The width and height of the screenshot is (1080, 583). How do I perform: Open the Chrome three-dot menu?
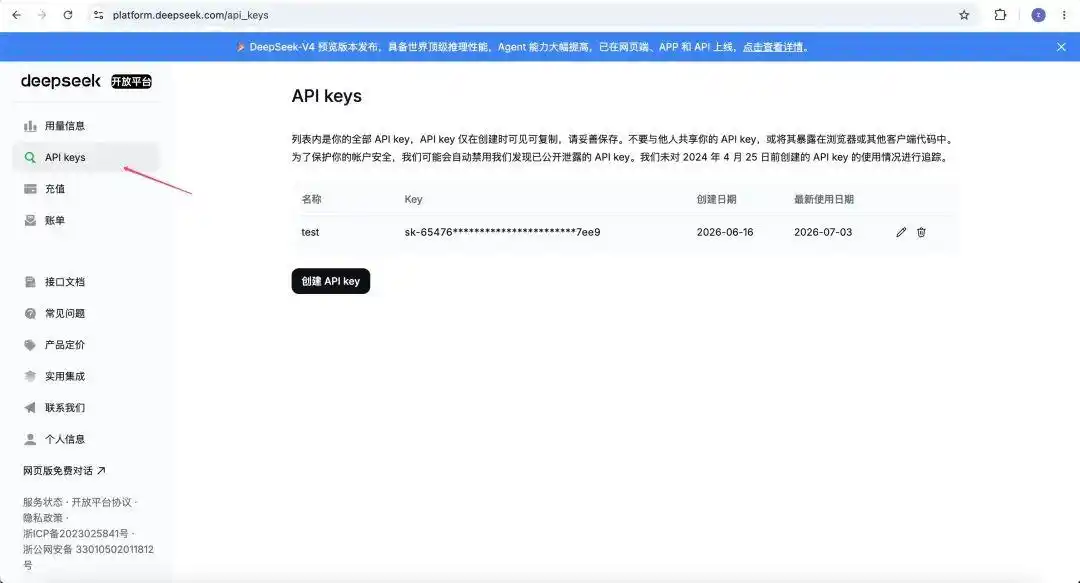(x=1063, y=14)
